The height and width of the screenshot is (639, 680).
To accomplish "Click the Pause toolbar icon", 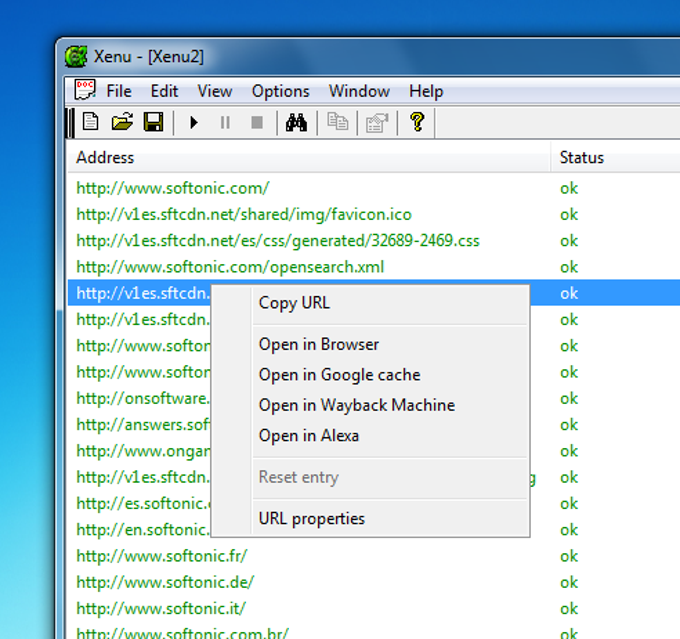I will 225,123.
